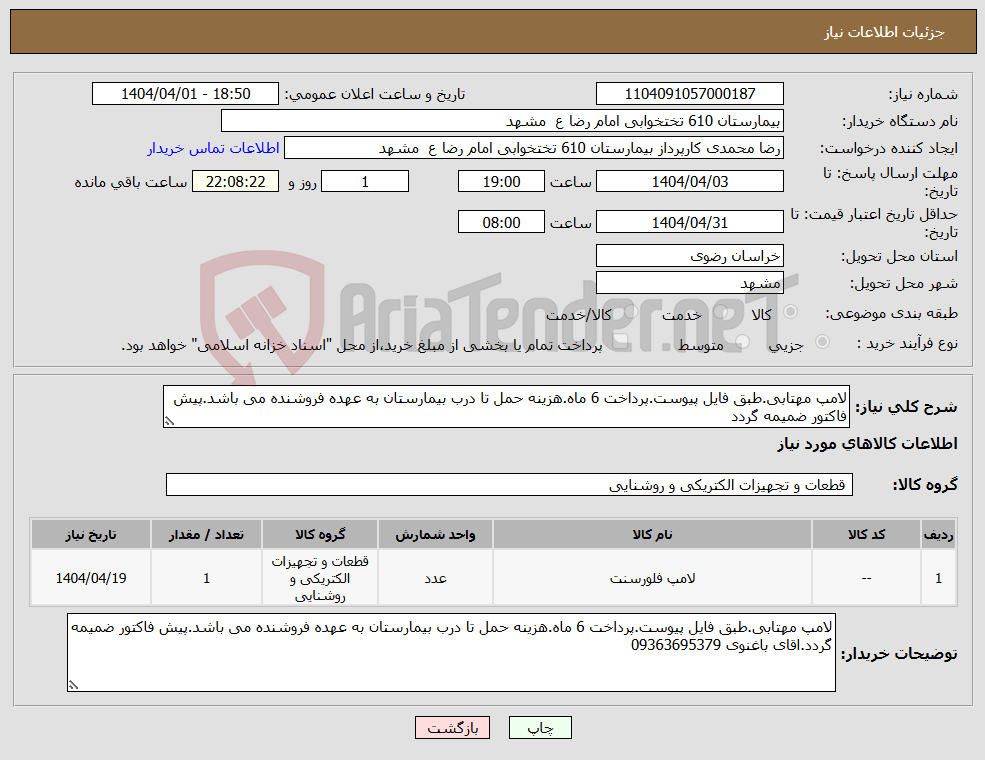This screenshot has width=985, height=760.
Task: Click the شماره نیاز number field
Action: (690, 94)
